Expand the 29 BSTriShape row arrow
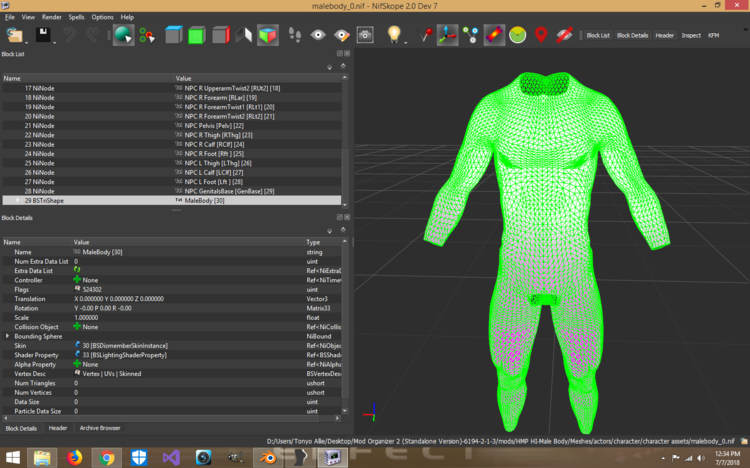 pos(18,201)
